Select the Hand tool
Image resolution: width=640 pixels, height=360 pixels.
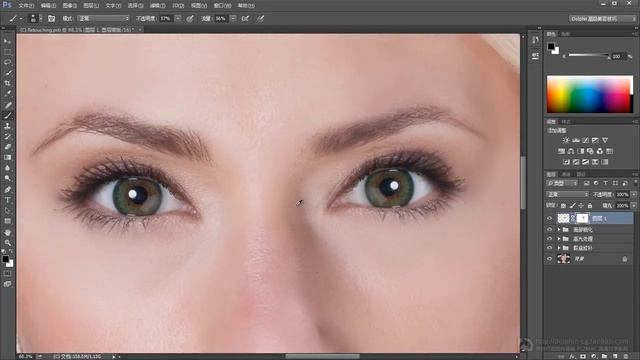[x=7, y=233]
